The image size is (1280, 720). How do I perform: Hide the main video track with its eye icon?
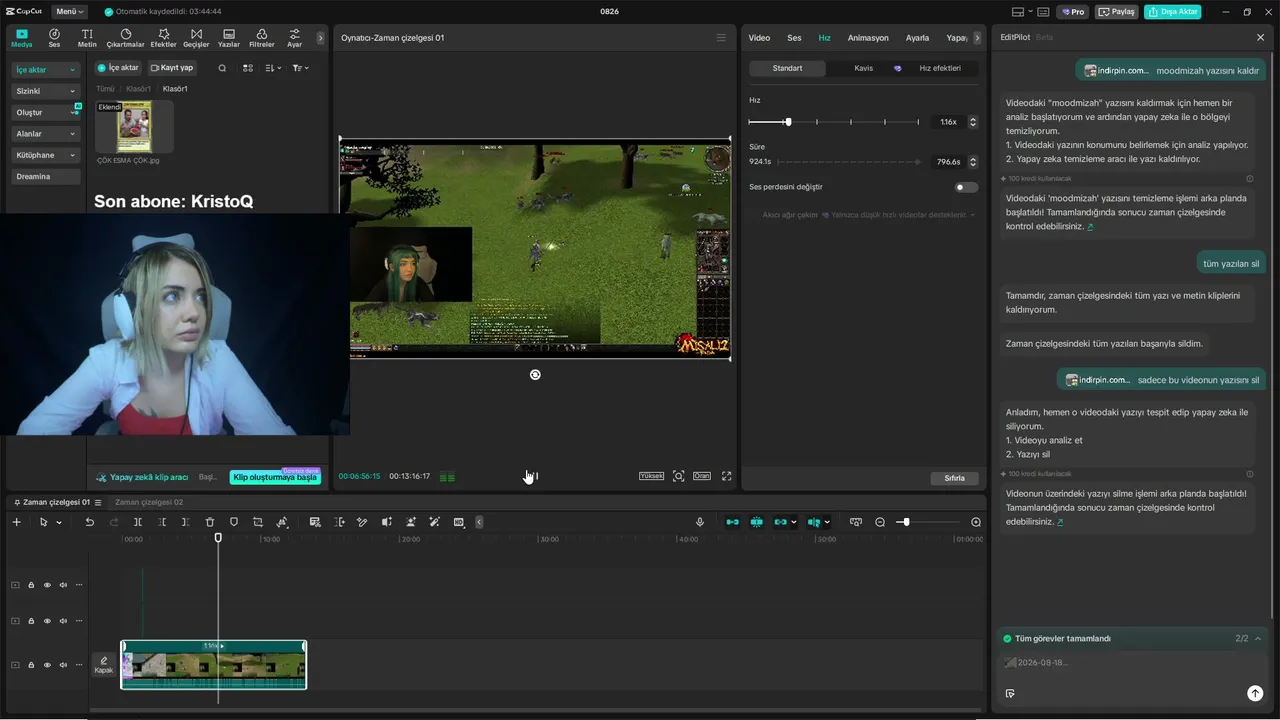[47, 665]
